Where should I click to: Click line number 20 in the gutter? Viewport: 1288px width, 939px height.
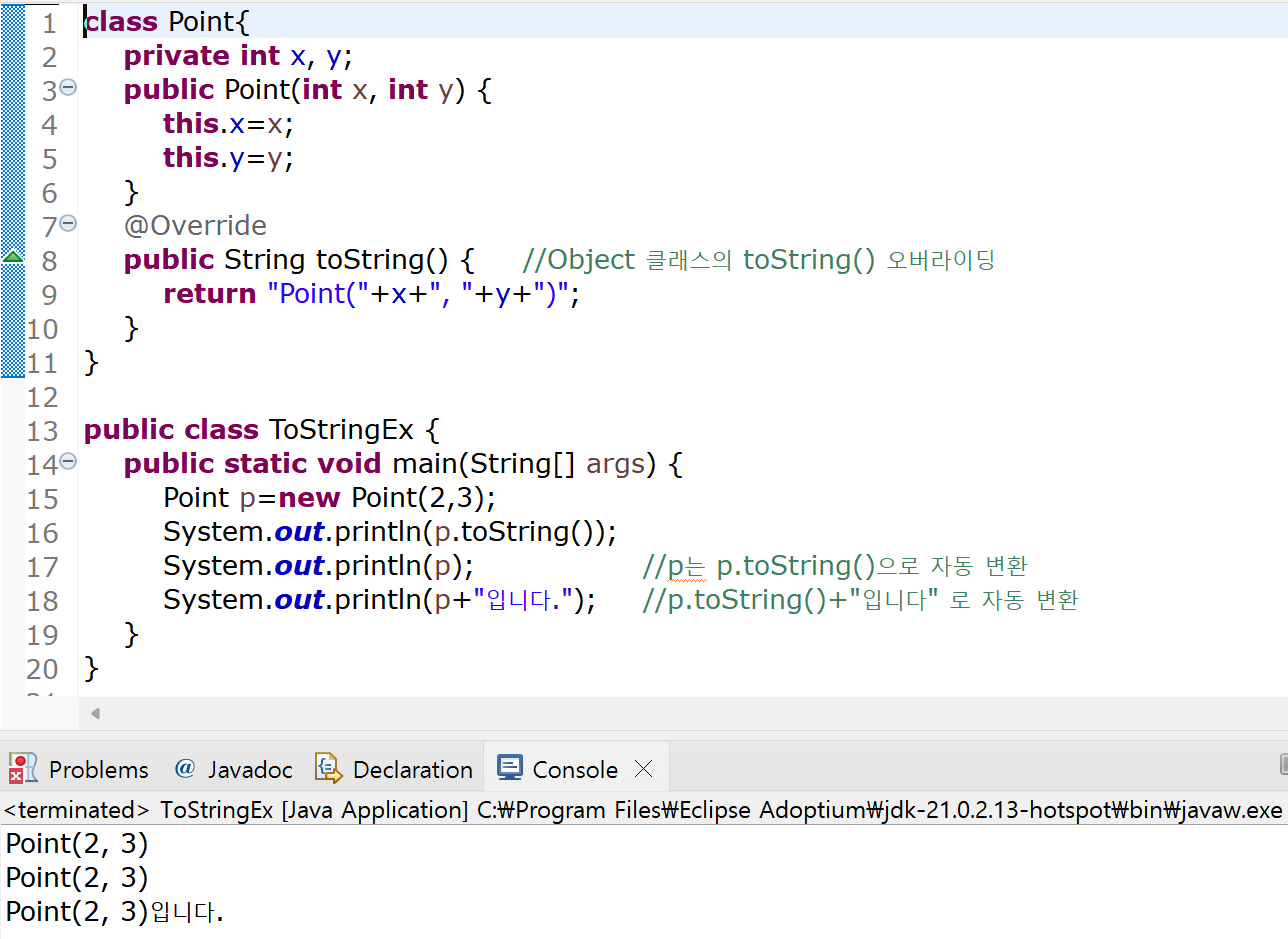[42, 669]
